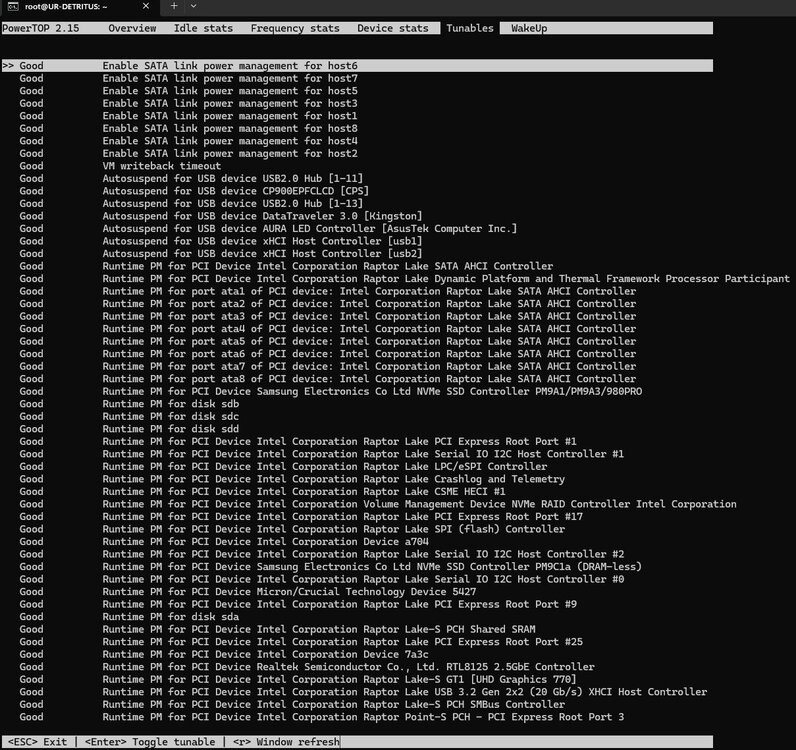Select Runtime PM for Intel Device 7a3c row
This screenshot has height=750, width=796.
[224, 655]
